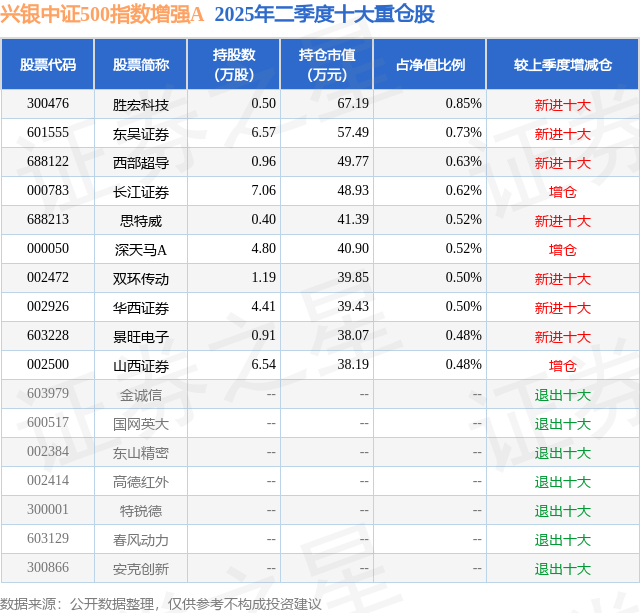This screenshot has height=613, width=640.
Task: Select stock code 603979
Action: 48,393
